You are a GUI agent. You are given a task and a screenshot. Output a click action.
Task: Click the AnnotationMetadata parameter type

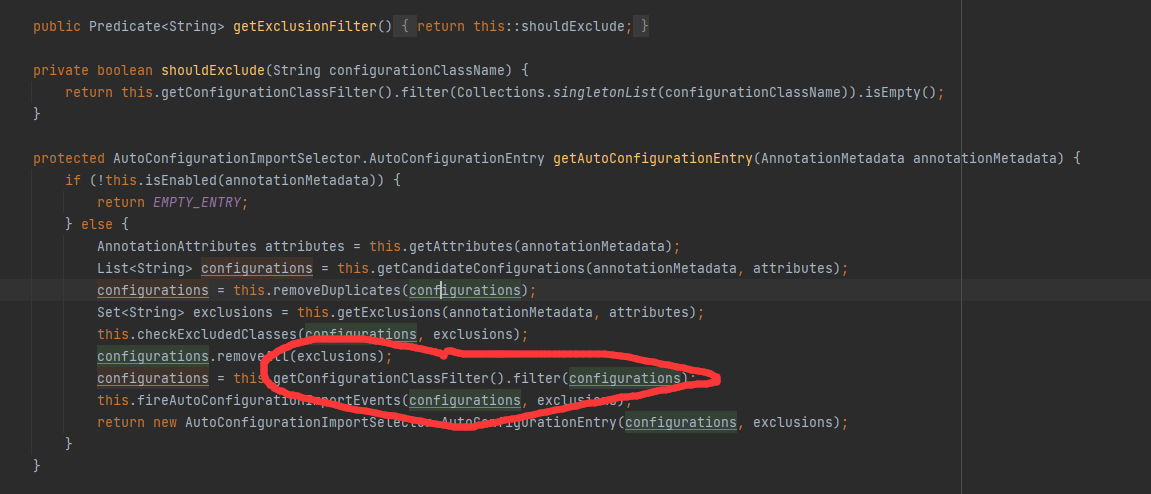(x=832, y=159)
